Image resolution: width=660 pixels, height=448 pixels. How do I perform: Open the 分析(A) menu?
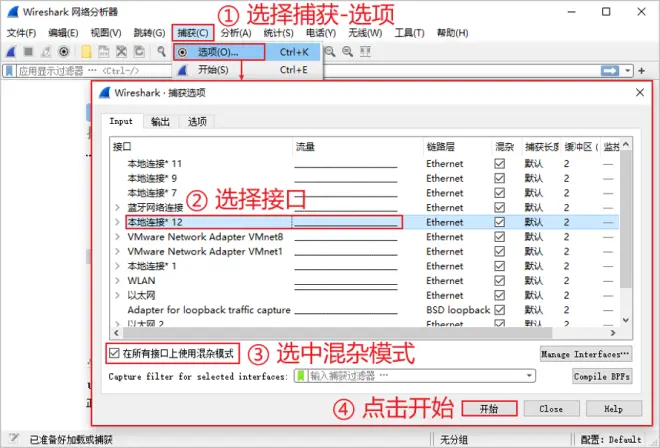236,33
